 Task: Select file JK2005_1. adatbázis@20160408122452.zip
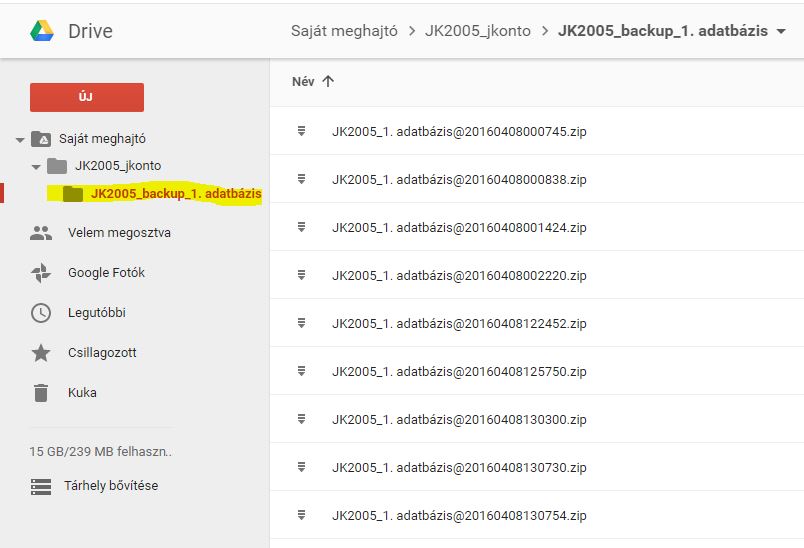pyautogui.click(x=459, y=324)
